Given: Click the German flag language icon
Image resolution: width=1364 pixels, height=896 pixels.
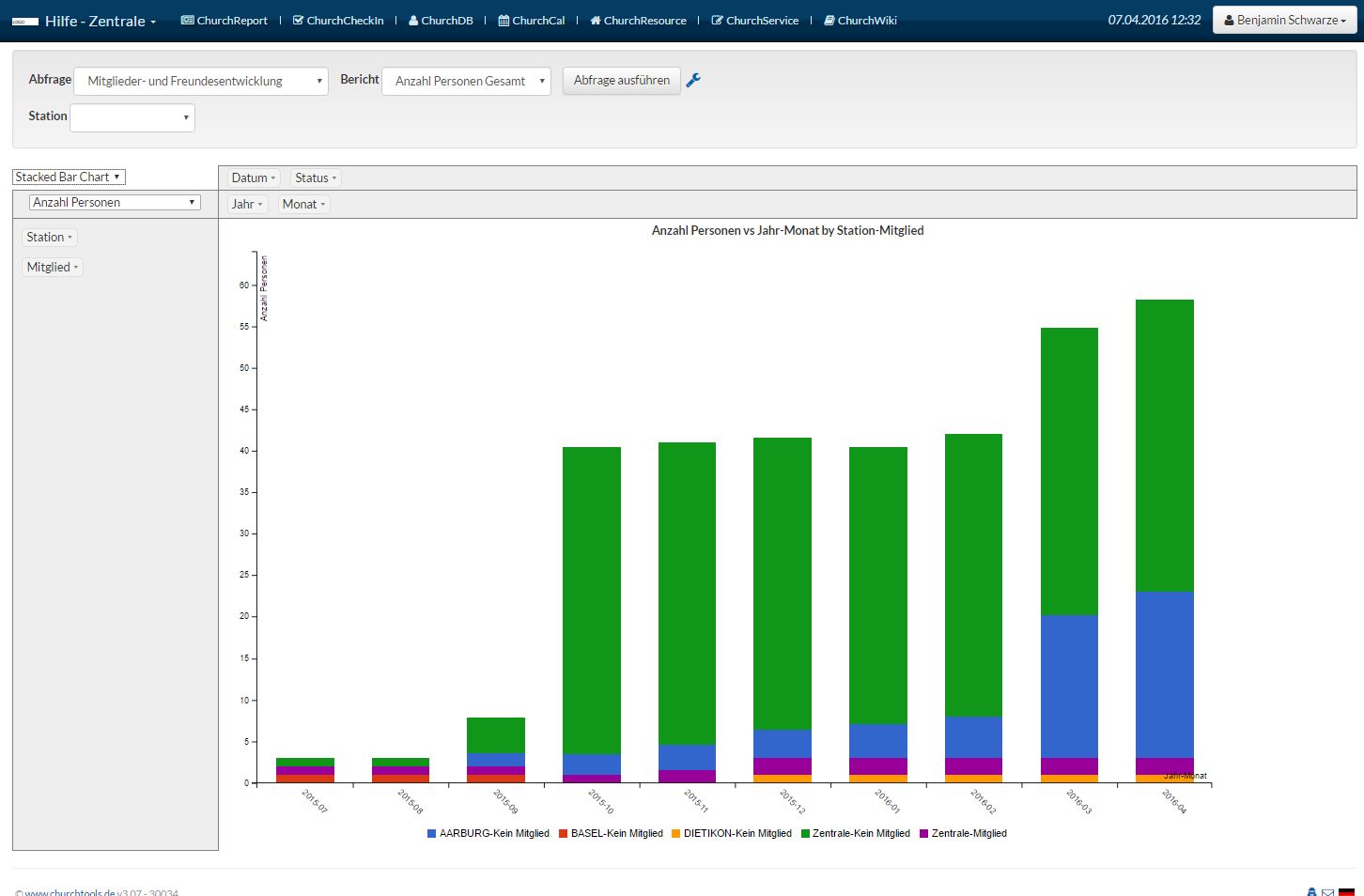Looking at the screenshot, I should tap(1346, 892).
